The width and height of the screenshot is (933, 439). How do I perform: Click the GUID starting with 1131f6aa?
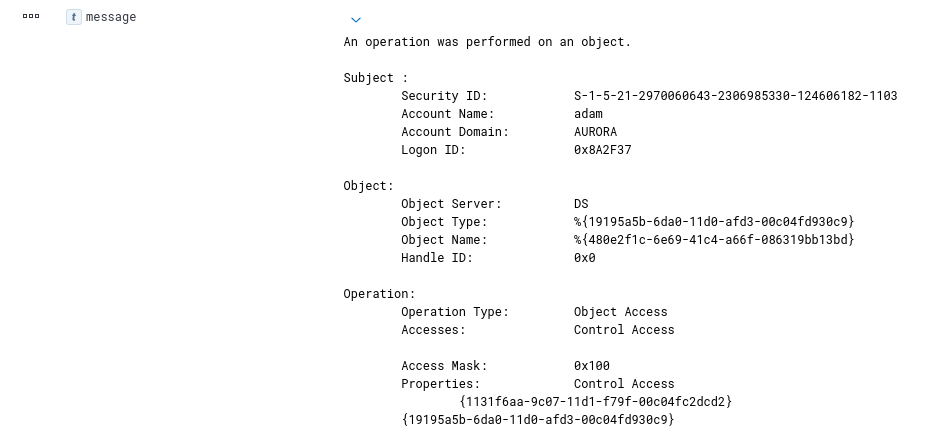click(596, 402)
